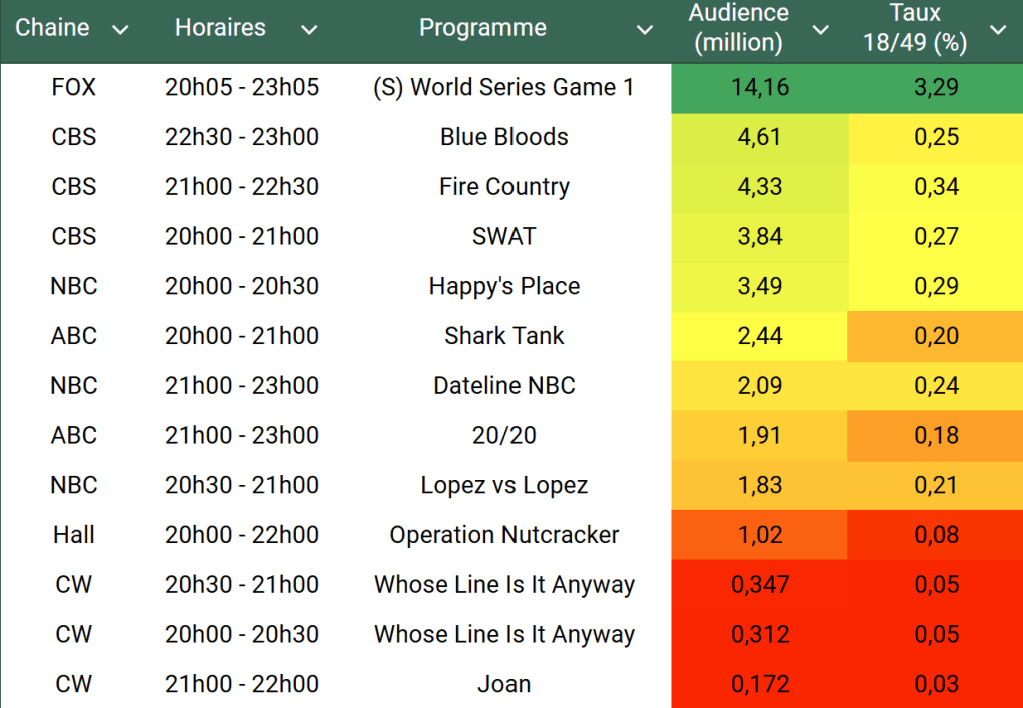Click the red 0,172 audience cell
The height and width of the screenshot is (708, 1023).
coord(760,684)
